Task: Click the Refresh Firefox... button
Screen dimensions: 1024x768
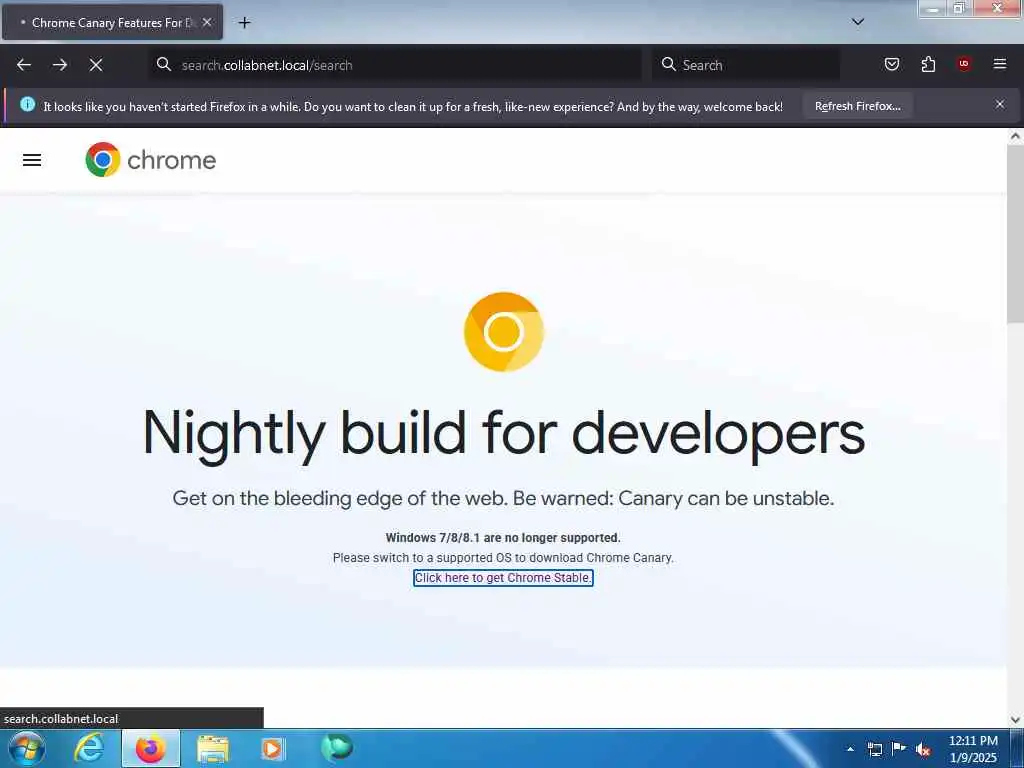Action: tap(857, 106)
